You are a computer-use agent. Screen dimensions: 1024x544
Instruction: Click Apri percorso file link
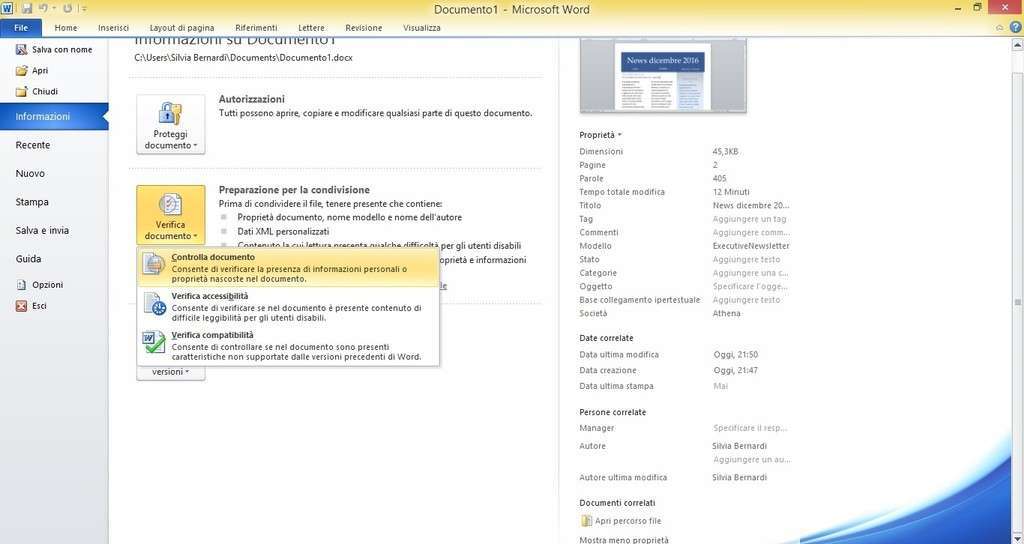point(621,521)
